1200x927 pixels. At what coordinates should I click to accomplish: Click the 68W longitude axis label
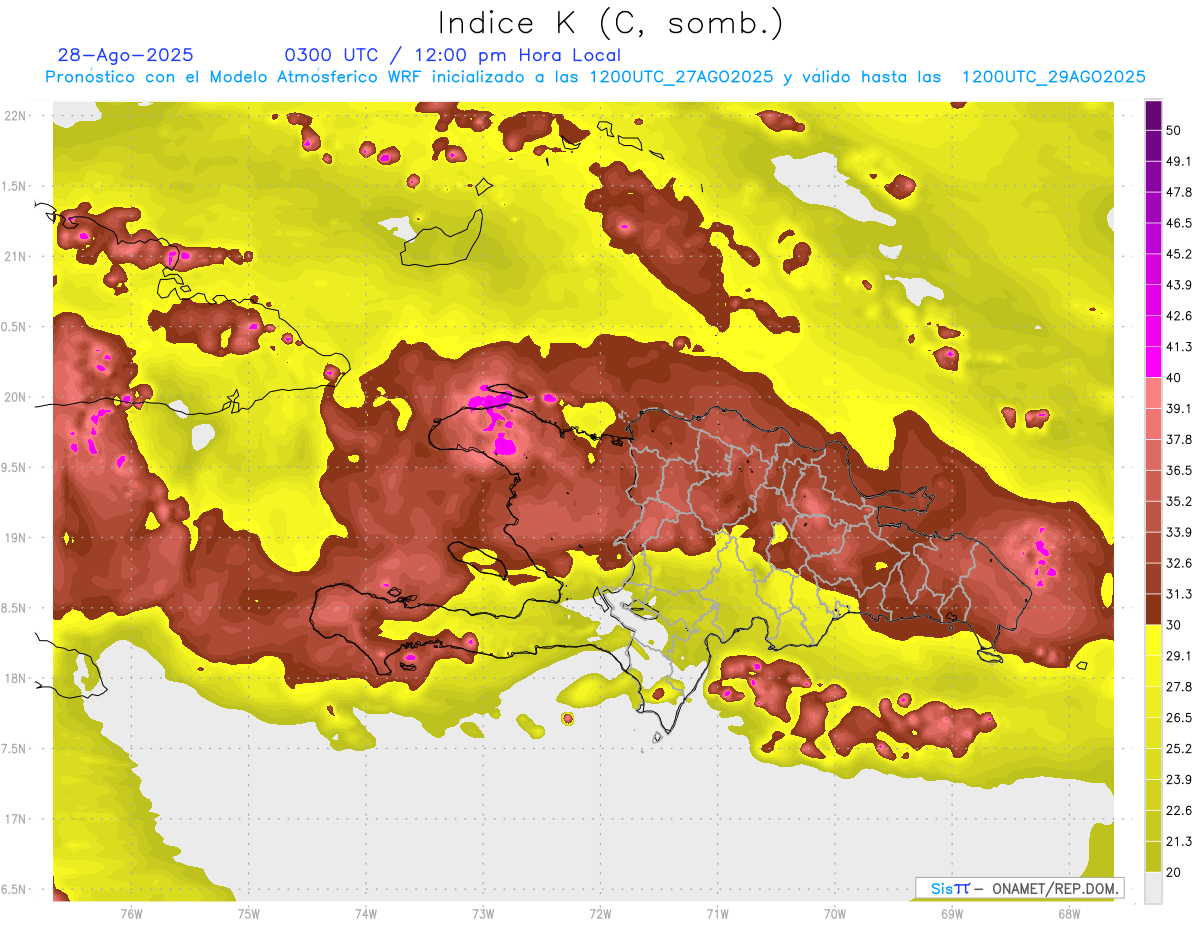coord(1068,913)
